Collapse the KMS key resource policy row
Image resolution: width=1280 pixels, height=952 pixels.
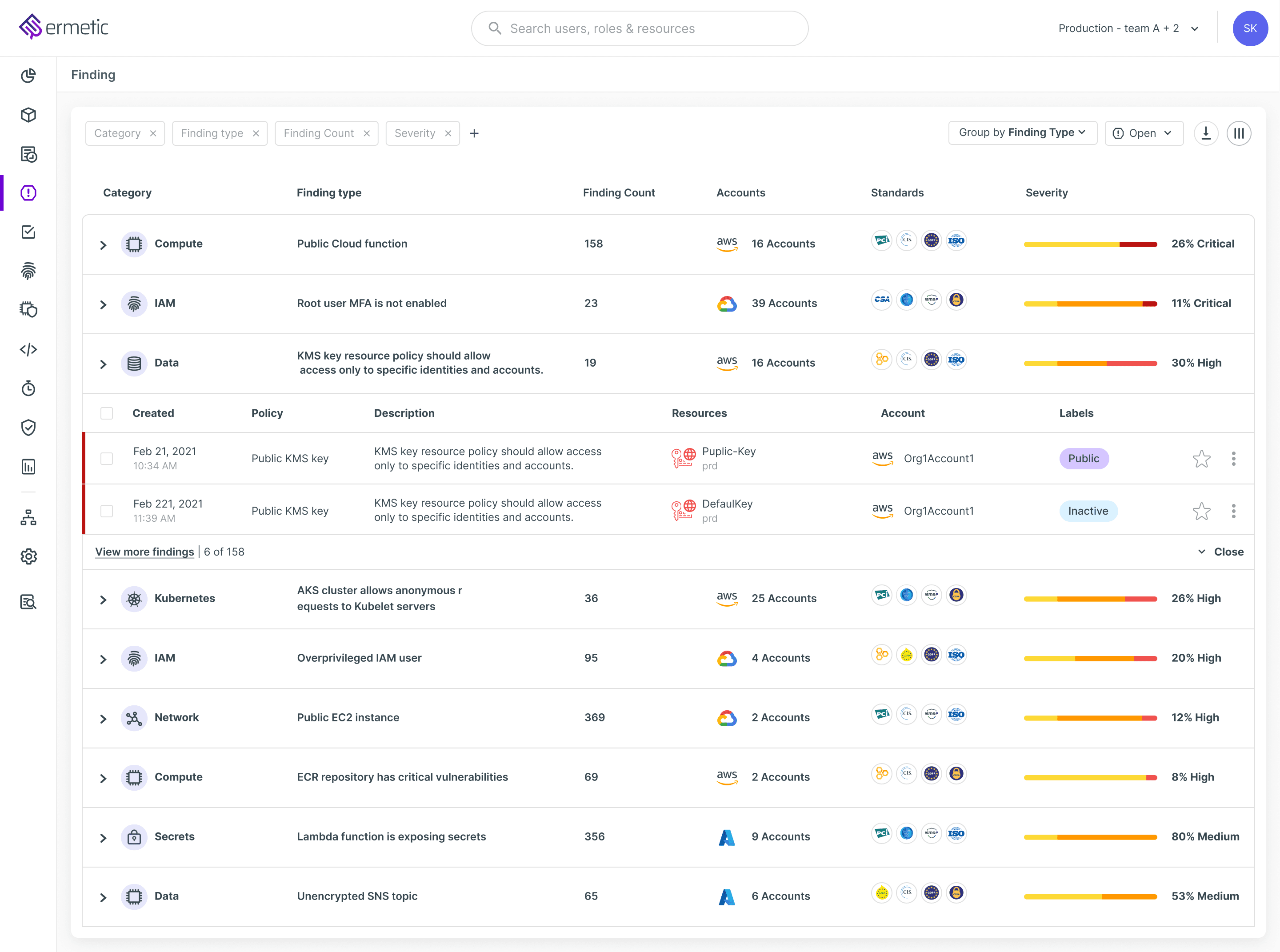pos(103,364)
